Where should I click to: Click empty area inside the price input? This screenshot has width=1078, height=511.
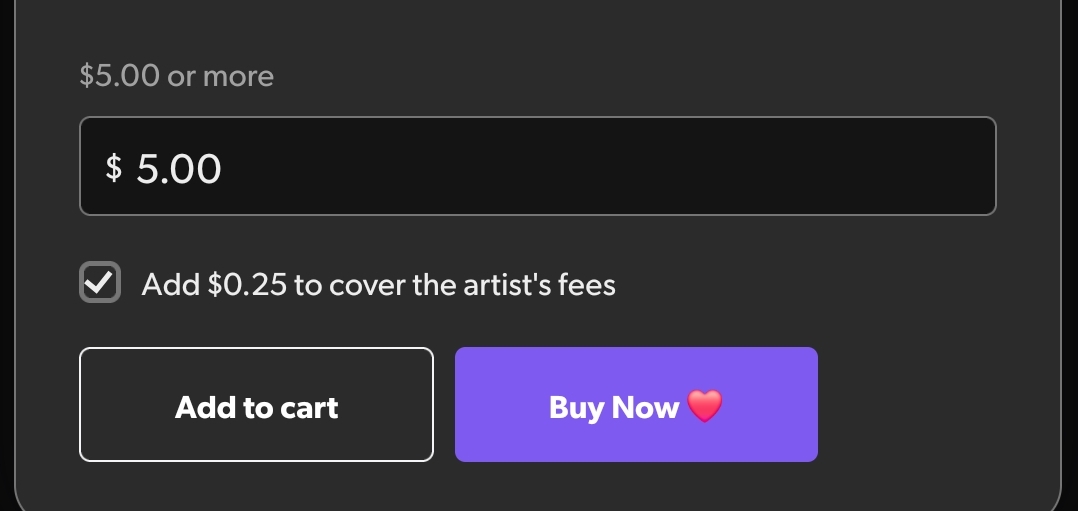coord(600,166)
